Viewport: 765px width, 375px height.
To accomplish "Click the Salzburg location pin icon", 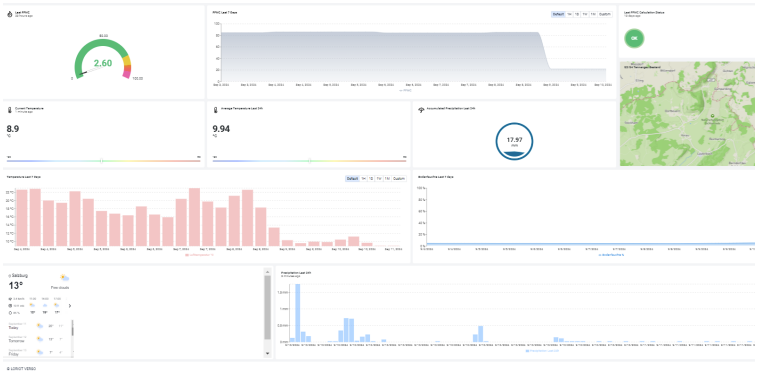I will click(x=10, y=276).
